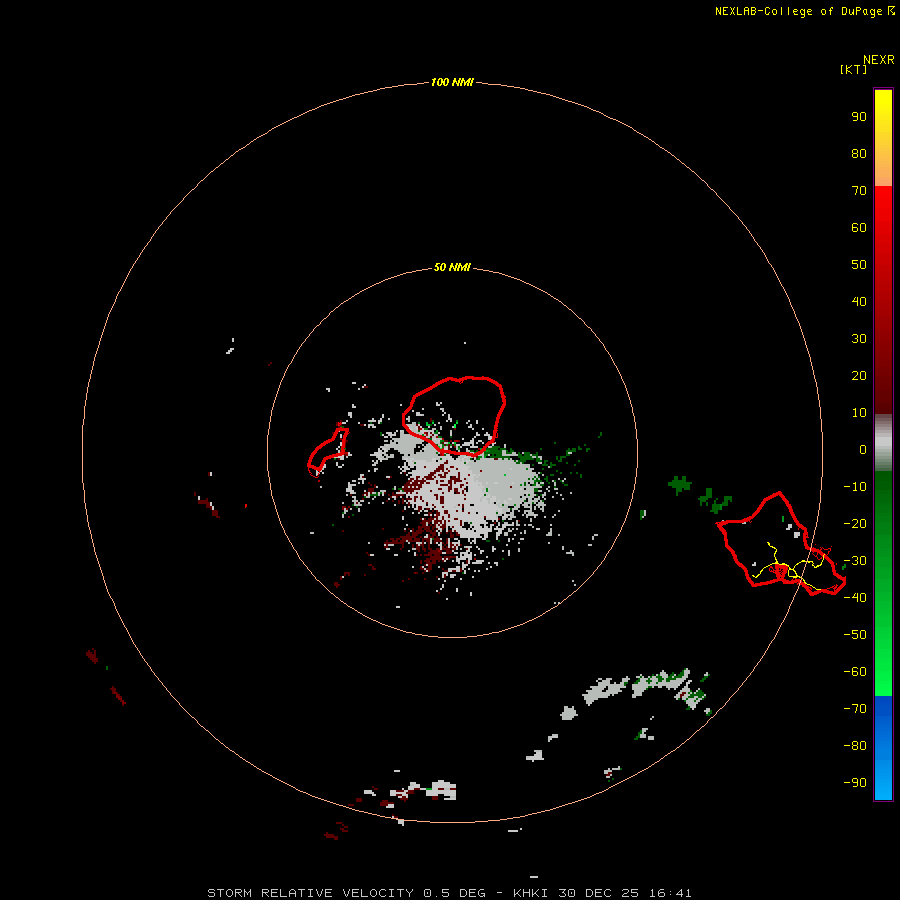Click the -50 value on velocity scale
The image size is (900, 900).
pos(855,634)
